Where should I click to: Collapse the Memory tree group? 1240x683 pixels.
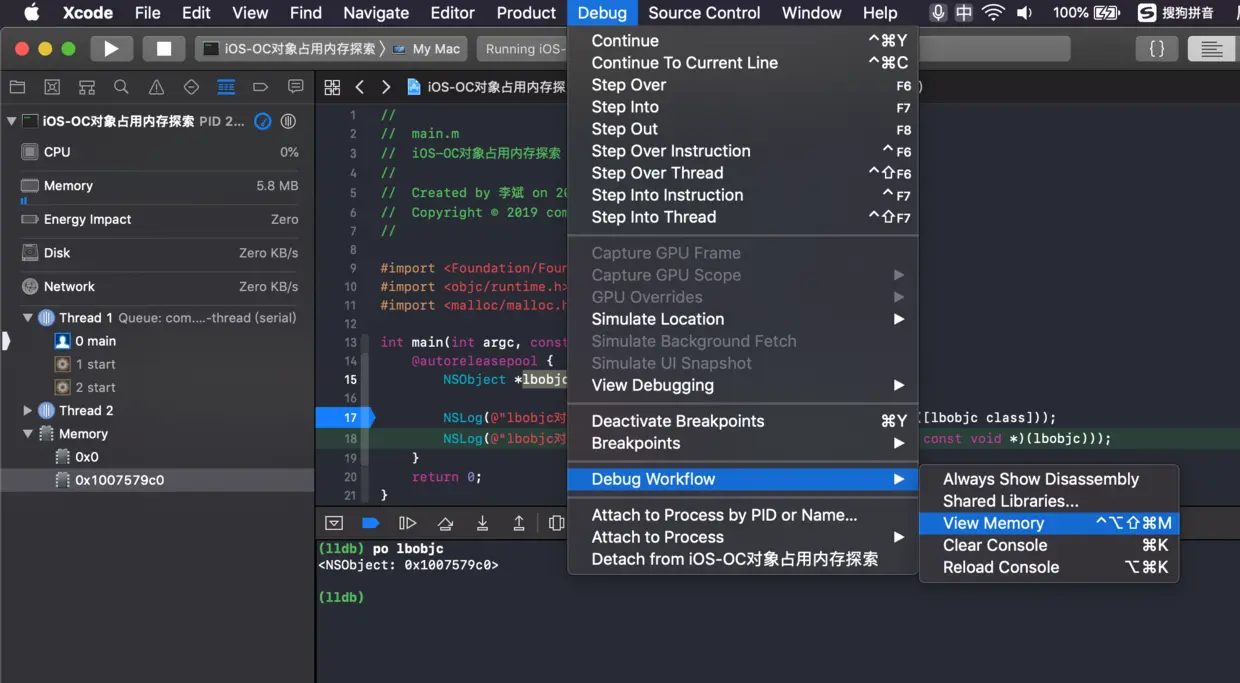[x=28, y=434]
